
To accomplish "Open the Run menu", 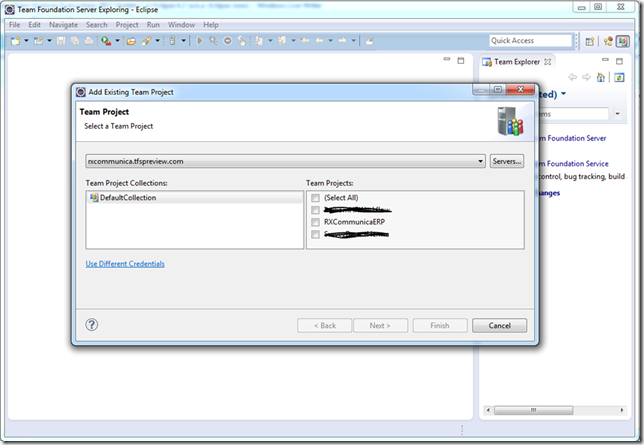I will [x=153, y=25].
